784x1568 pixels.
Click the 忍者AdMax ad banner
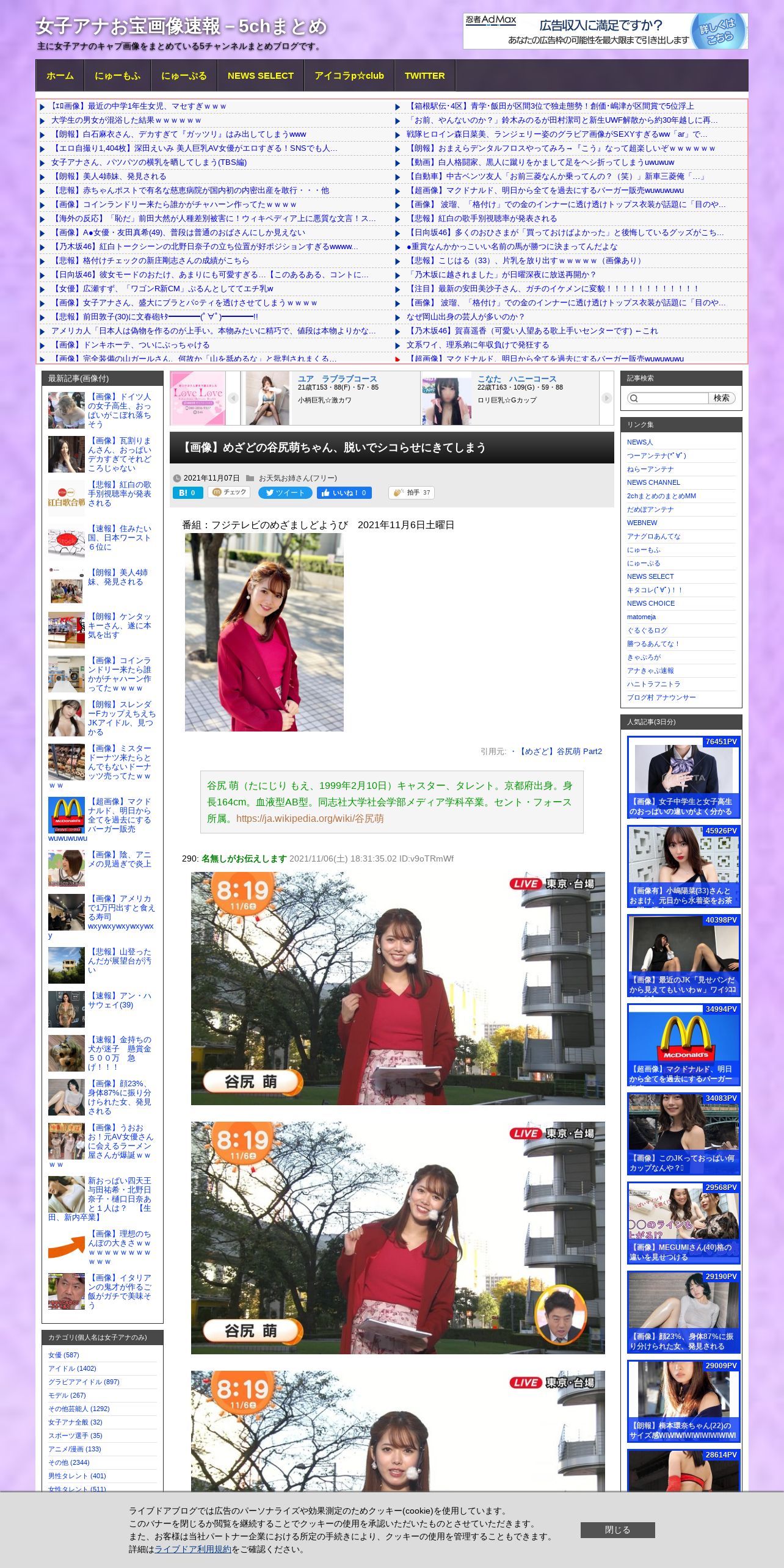pyautogui.click(x=605, y=31)
